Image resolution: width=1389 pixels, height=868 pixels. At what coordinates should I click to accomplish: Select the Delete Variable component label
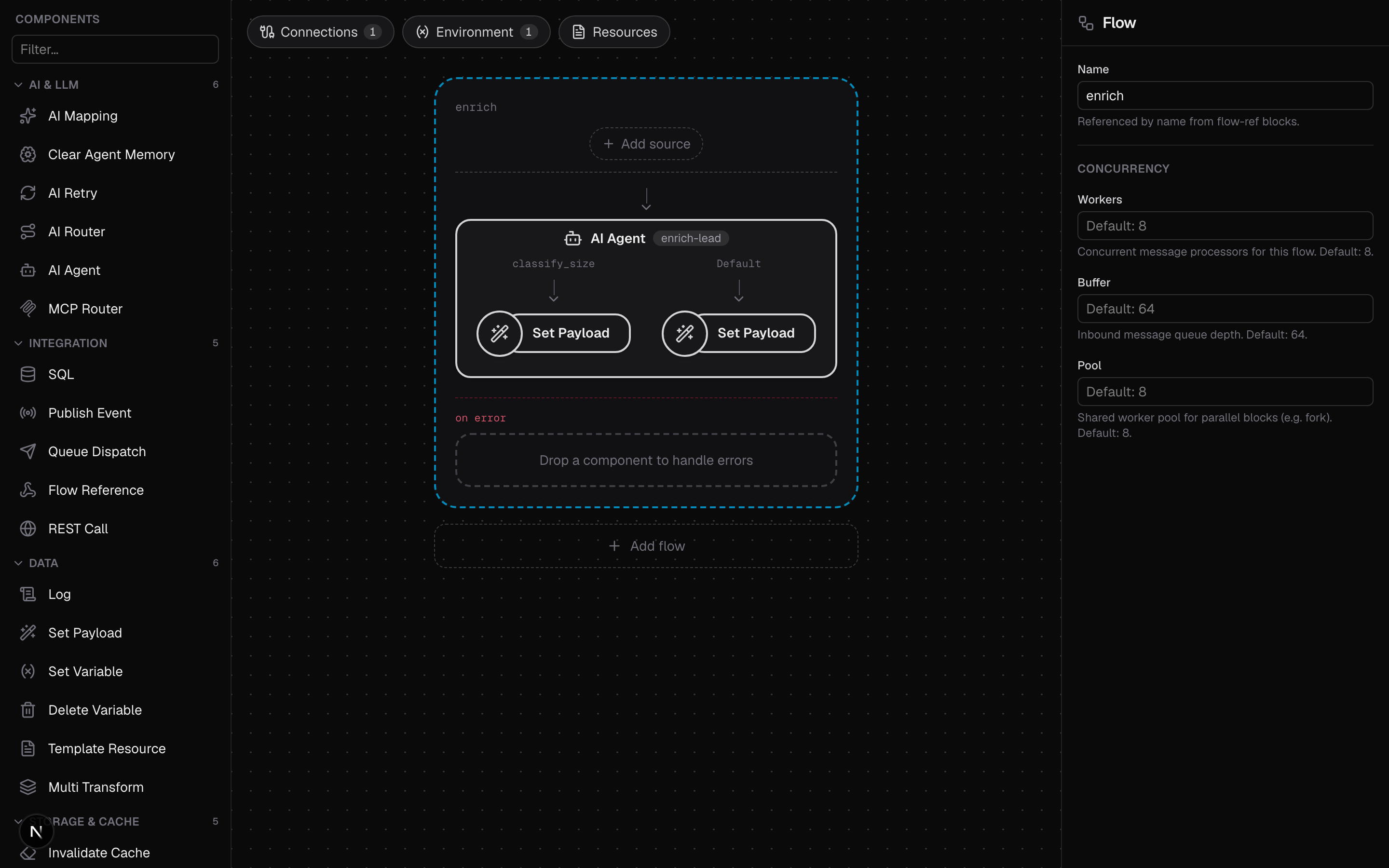click(95, 709)
